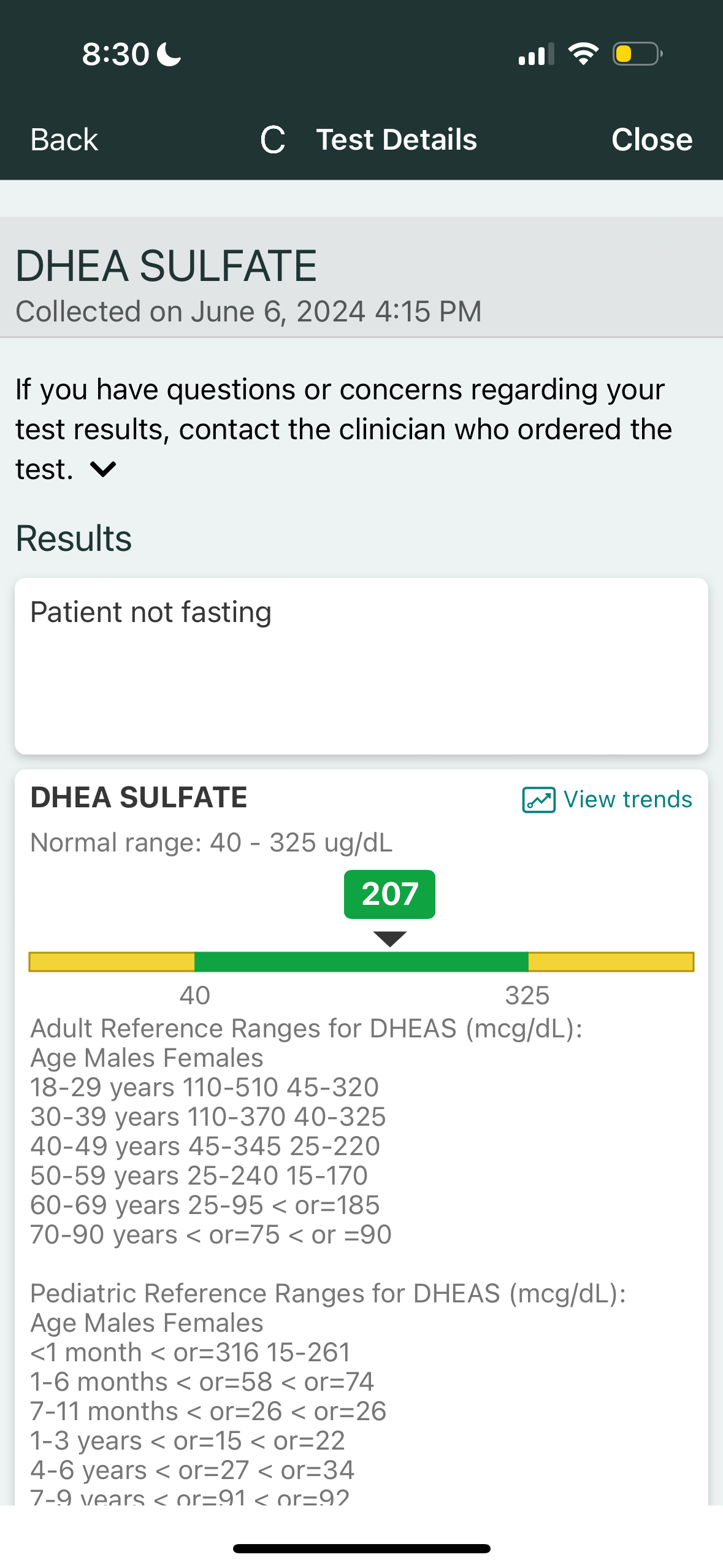Tap the left yellow low-range bar segment
Image resolution: width=723 pixels, height=1568 pixels.
click(112, 962)
